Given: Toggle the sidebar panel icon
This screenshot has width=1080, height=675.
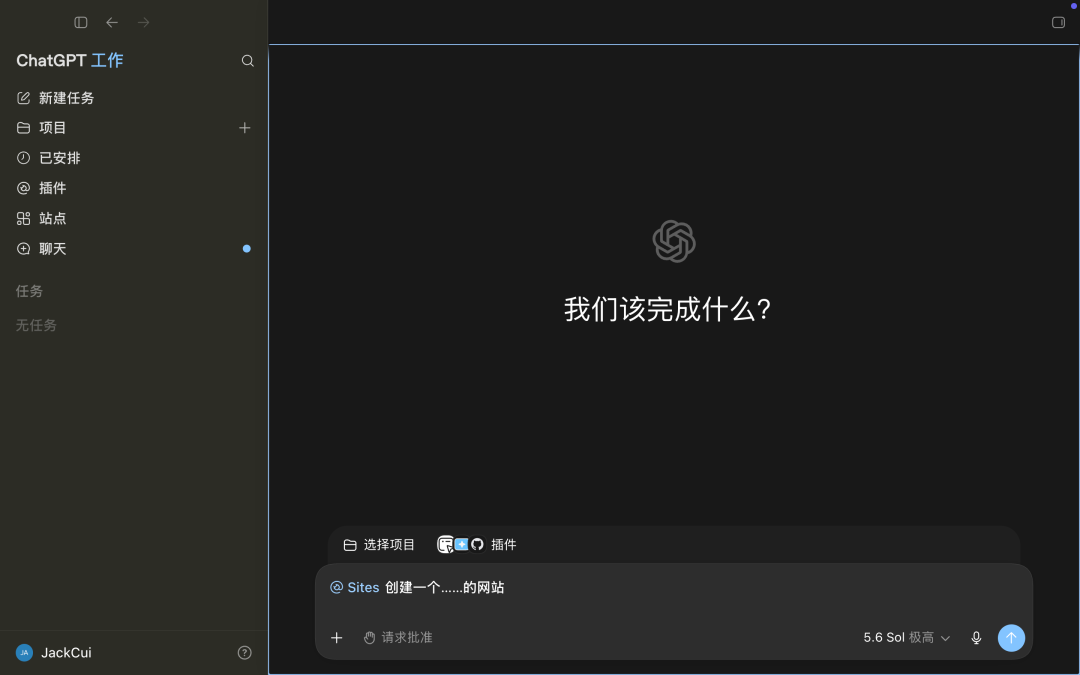Looking at the screenshot, I should tap(81, 23).
